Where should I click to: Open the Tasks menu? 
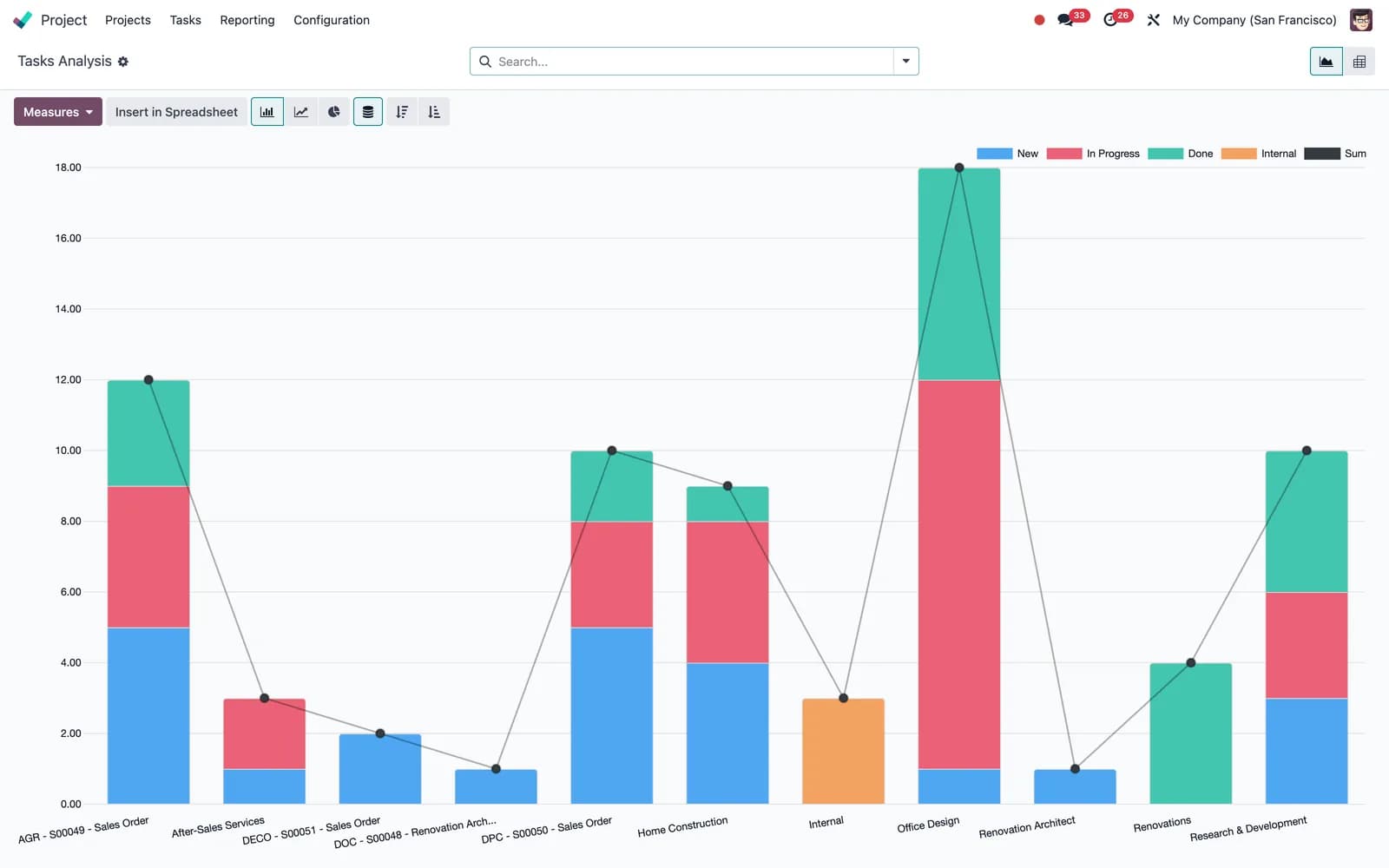(x=186, y=20)
